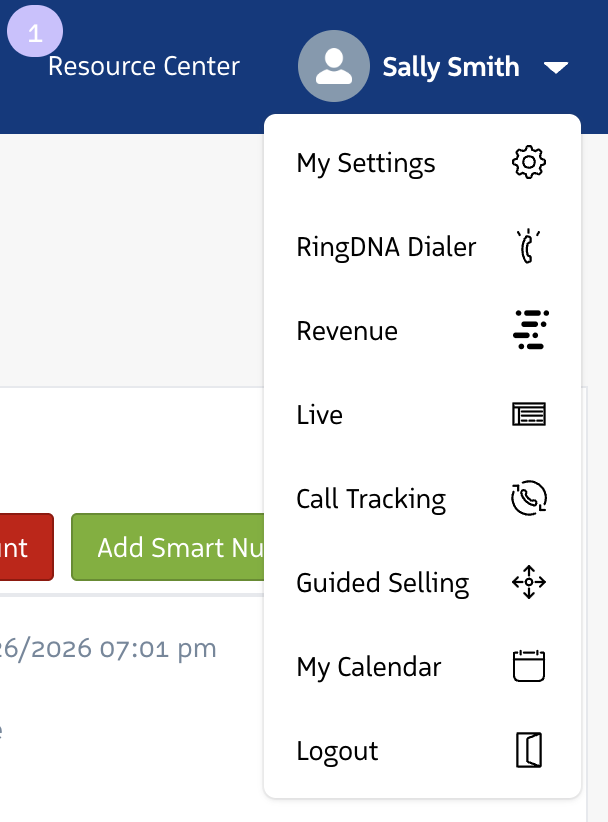Select My Settings from the menu
Image resolution: width=608 pixels, height=822 pixels.
point(365,162)
